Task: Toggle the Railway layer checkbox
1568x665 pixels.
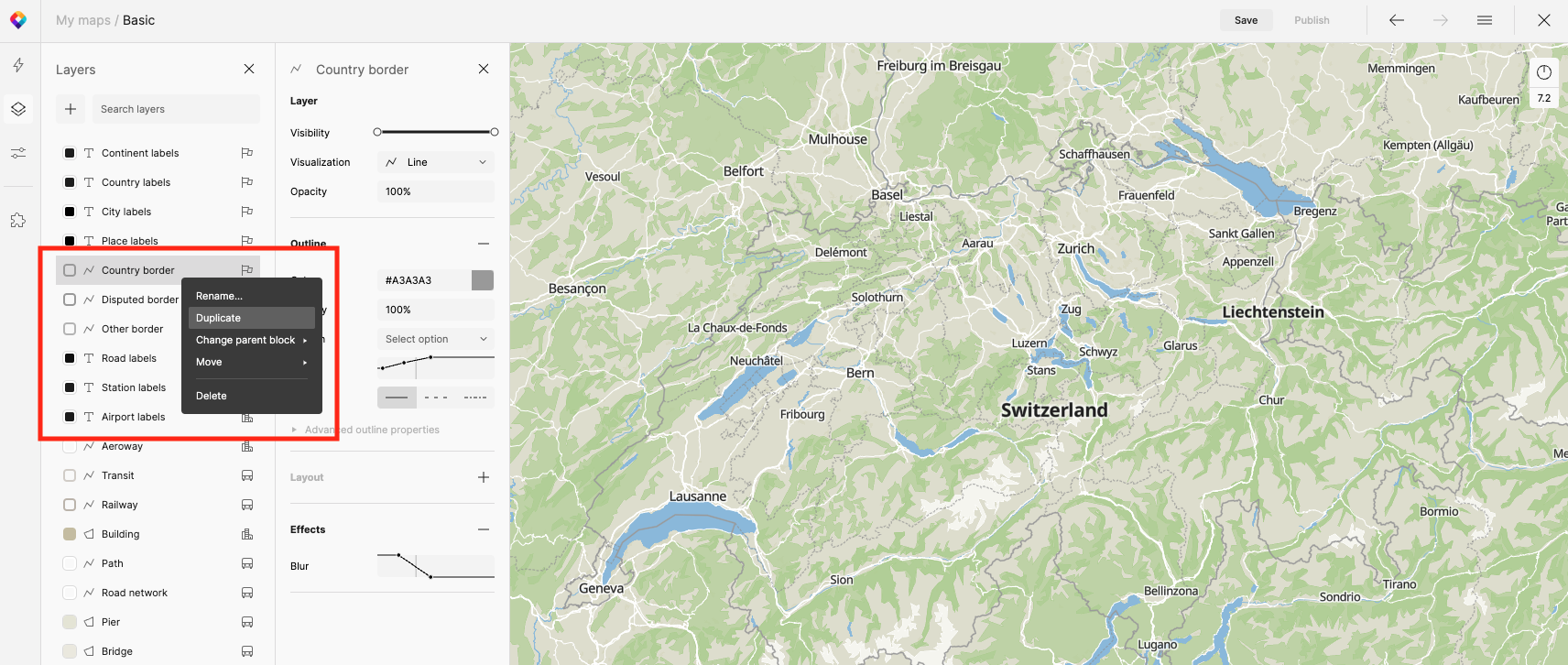Action: point(70,505)
